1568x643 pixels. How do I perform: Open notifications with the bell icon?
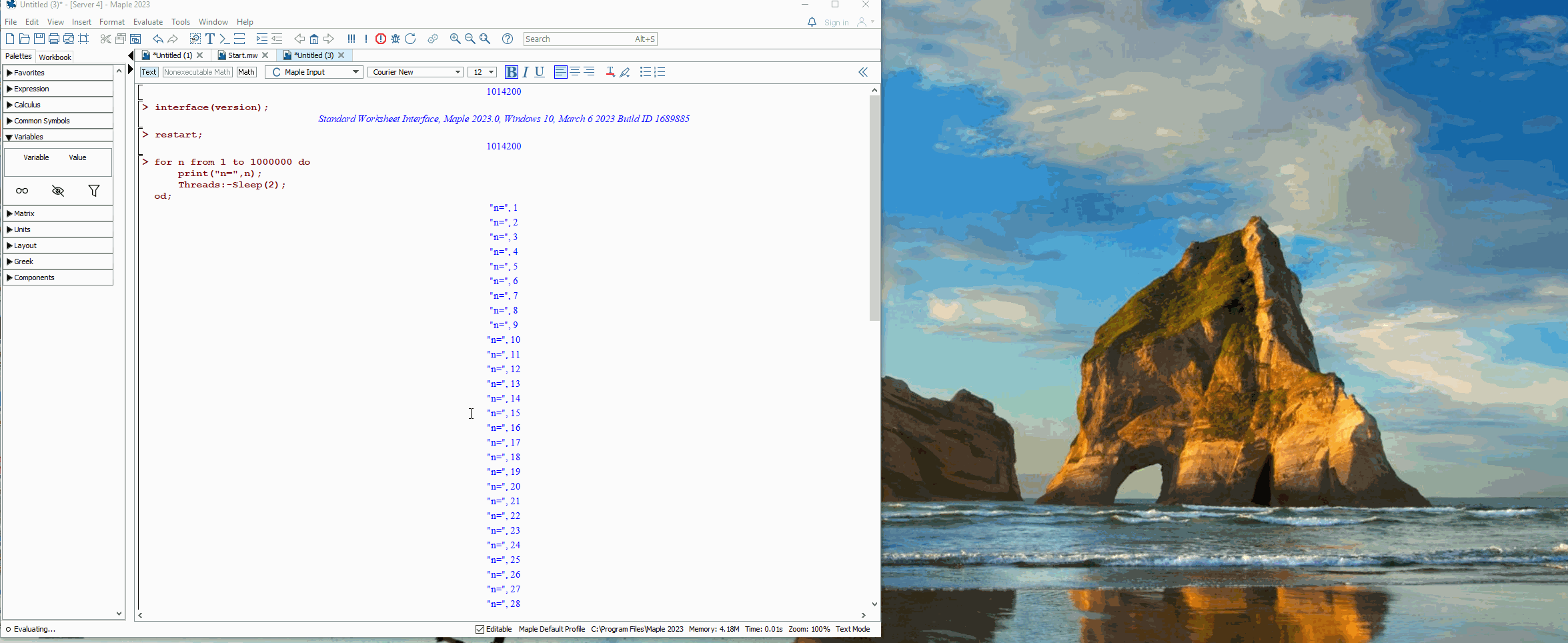pos(812,22)
